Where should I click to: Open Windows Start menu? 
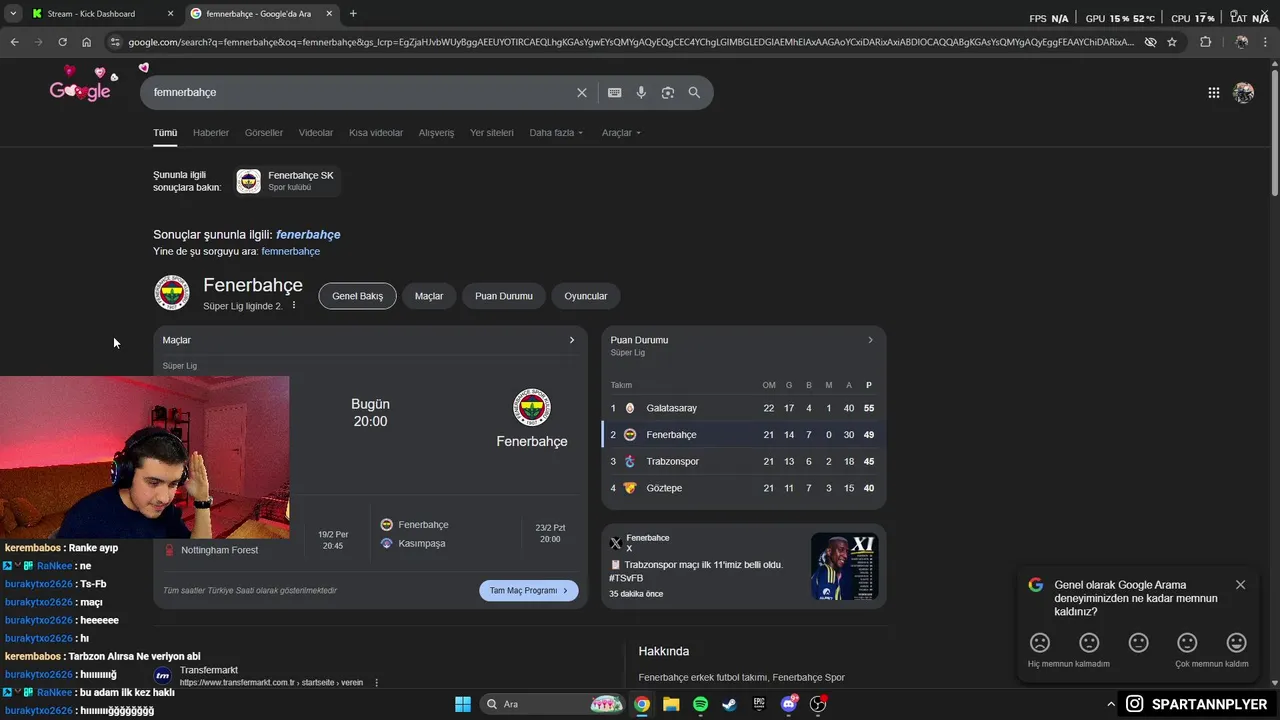coord(463,704)
